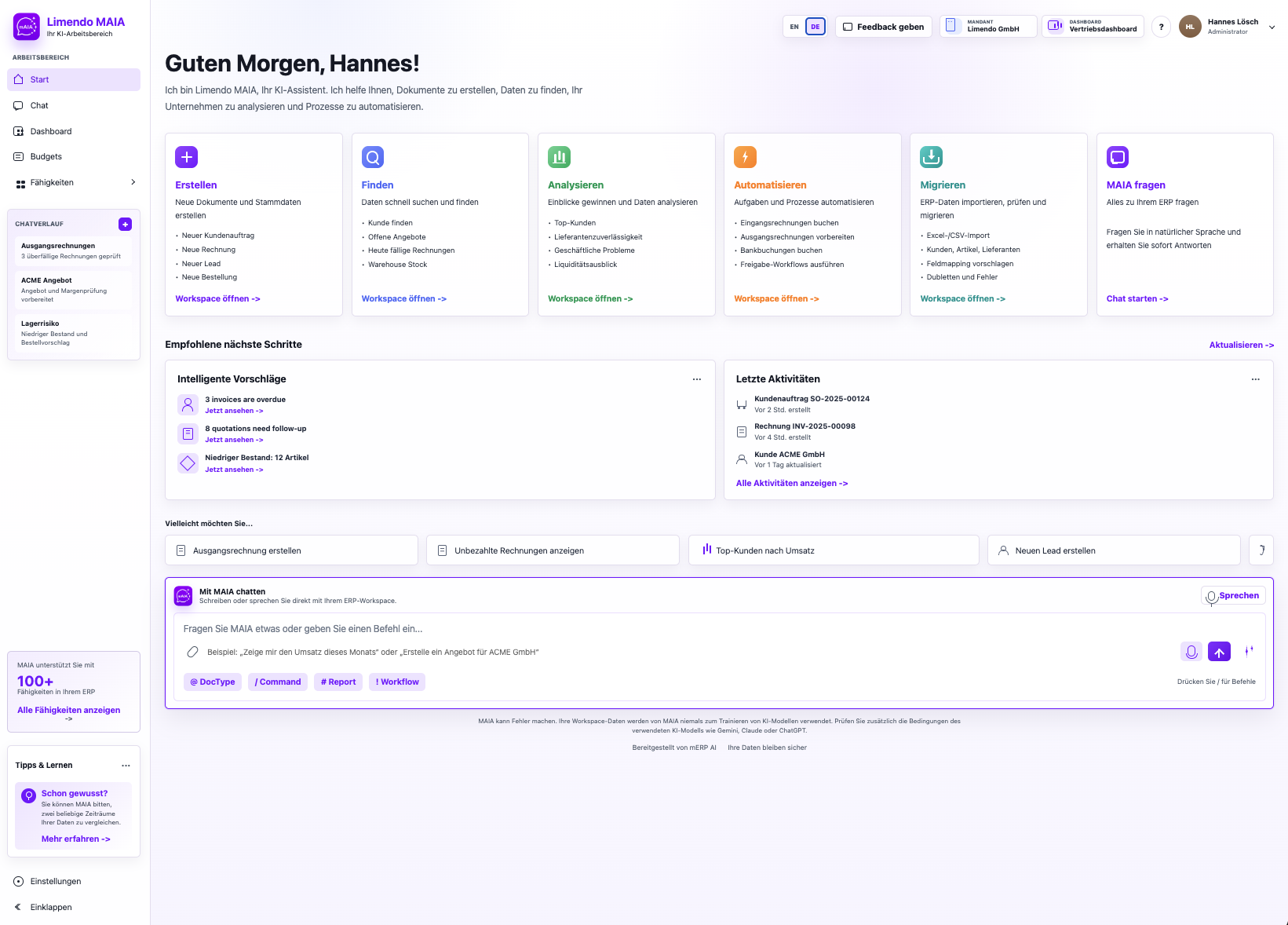
Task: Add new chat with Chatverlauf plus button
Action: 126,225
